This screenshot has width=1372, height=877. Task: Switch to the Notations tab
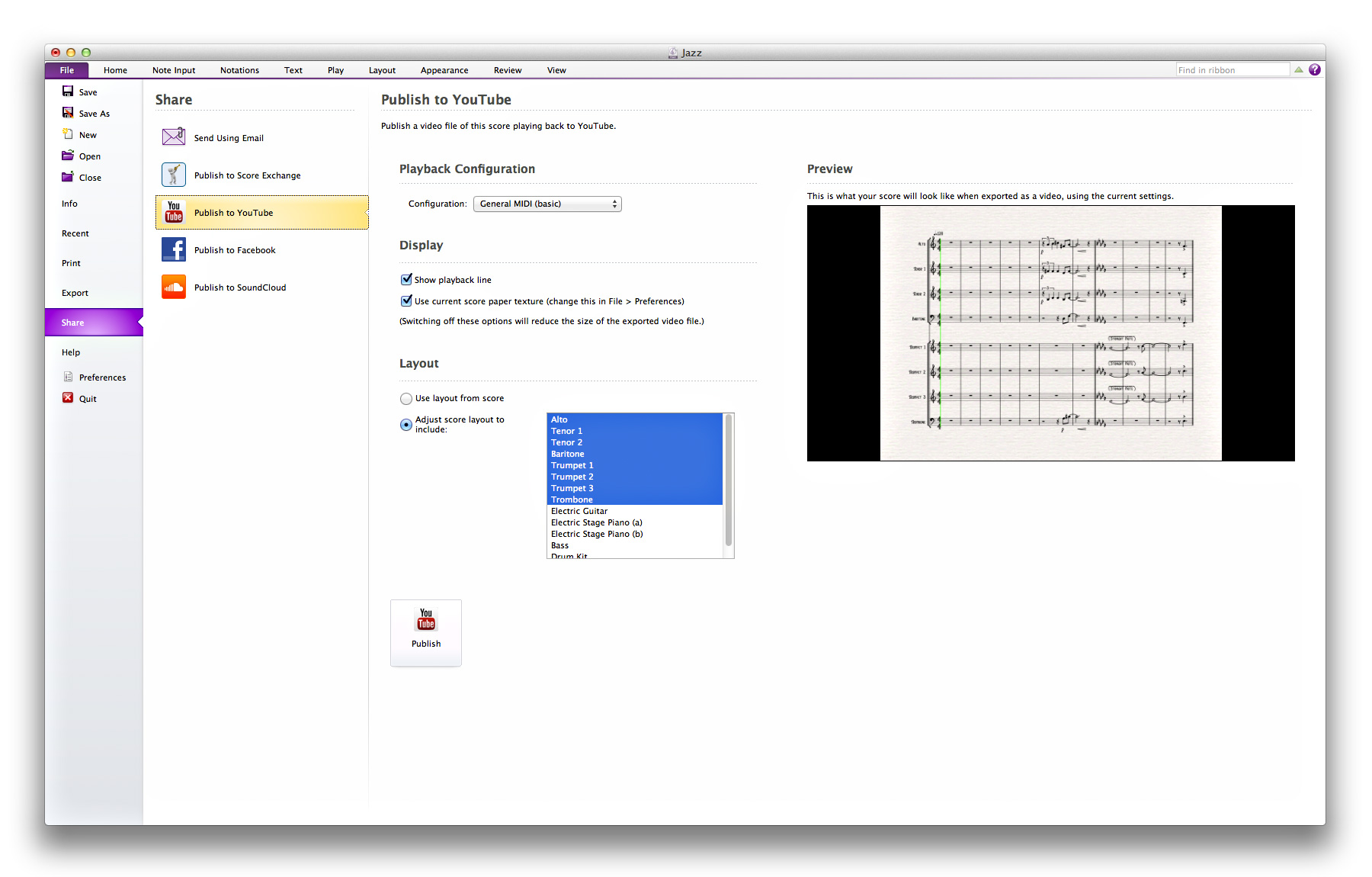239,70
